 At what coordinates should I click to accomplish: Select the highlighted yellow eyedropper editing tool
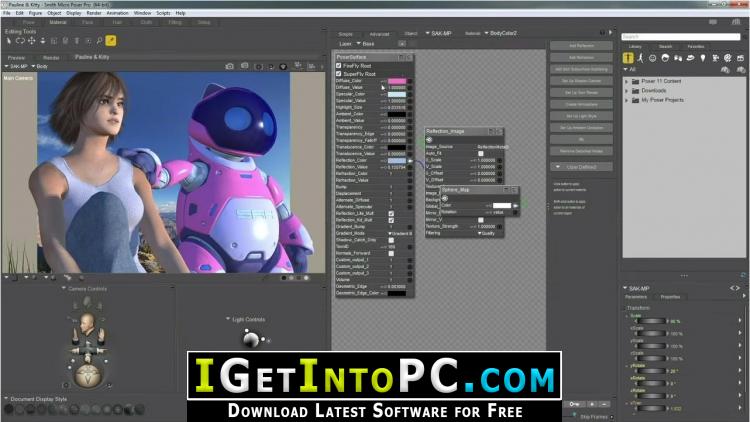click(x=111, y=41)
